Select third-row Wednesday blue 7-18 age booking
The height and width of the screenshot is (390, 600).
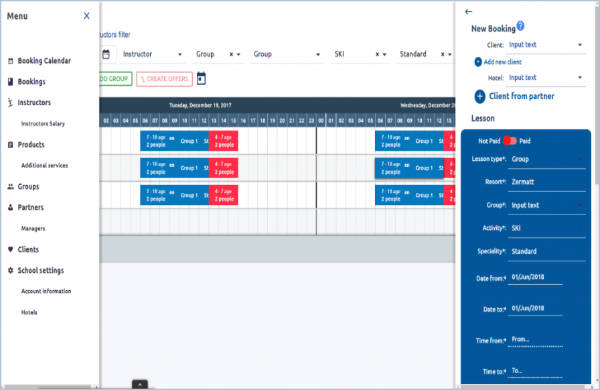409,195
